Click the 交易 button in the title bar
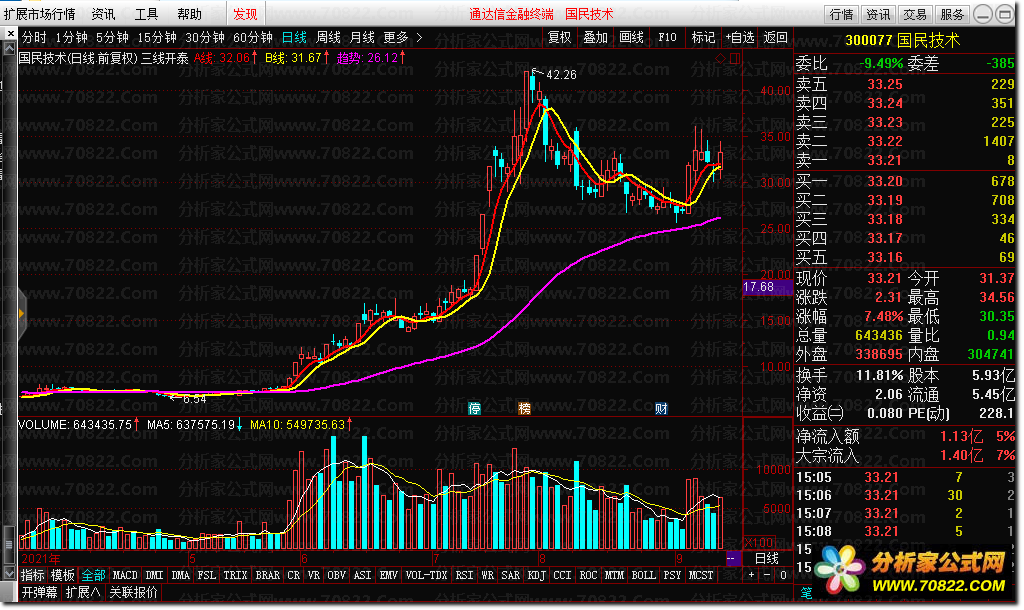Screen dimensions: 1024x610 [x=915, y=14]
